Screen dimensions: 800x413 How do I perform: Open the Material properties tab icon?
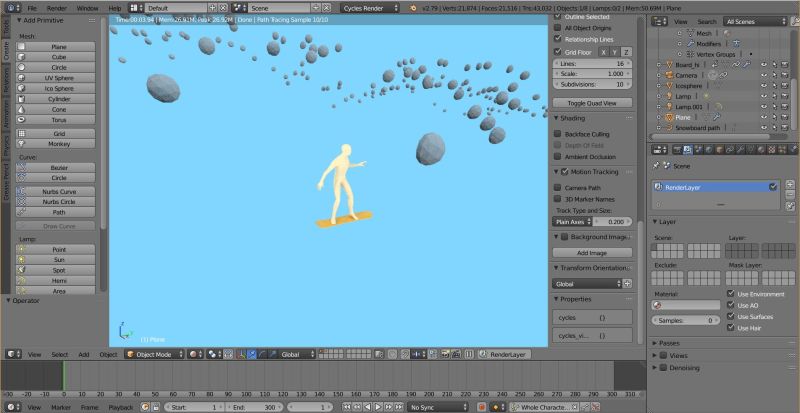coord(761,150)
